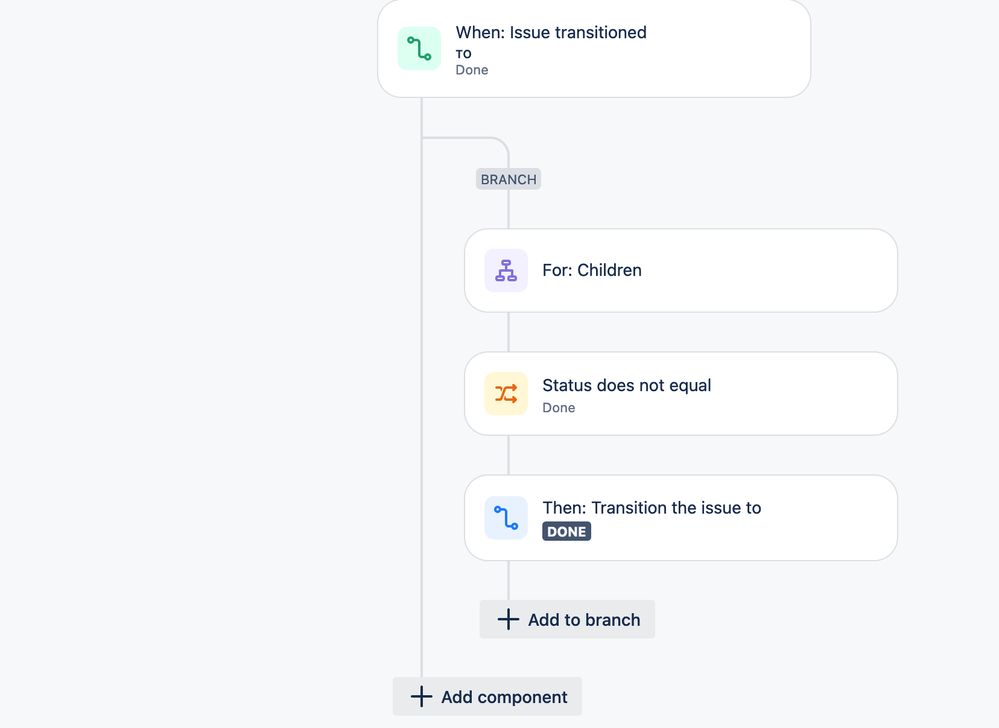
Task: Click the orange shuffle condition icon
Action: click(x=506, y=394)
